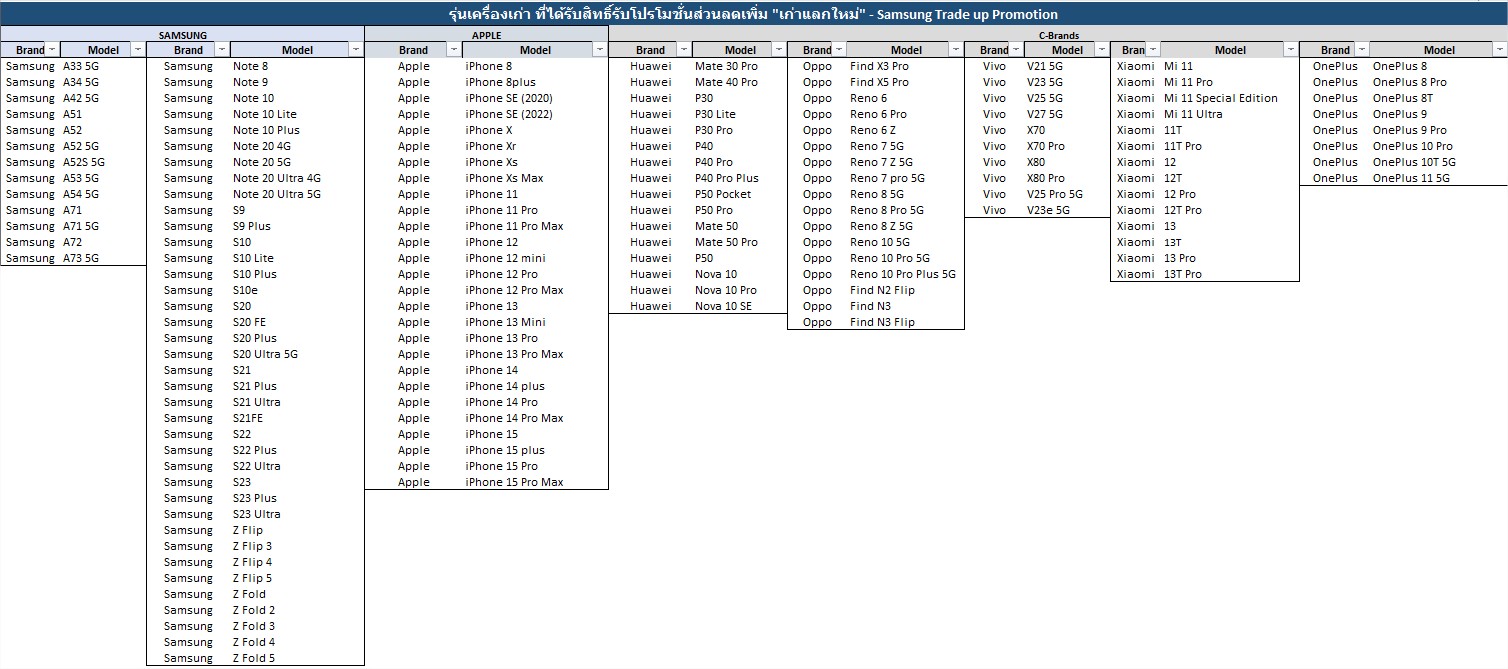Click the Note 10 Lite cell
The height and width of the screenshot is (669, 1508).
point(297,114)
